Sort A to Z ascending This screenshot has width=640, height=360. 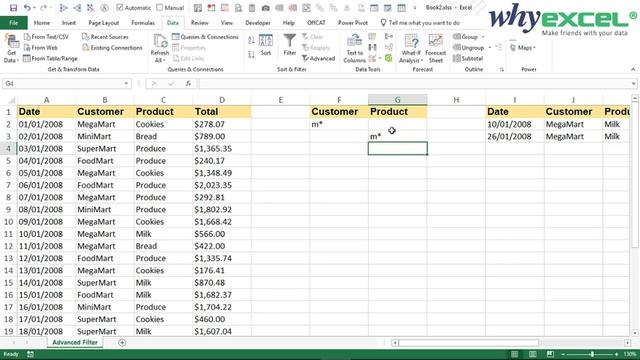[x=251, y=40]
